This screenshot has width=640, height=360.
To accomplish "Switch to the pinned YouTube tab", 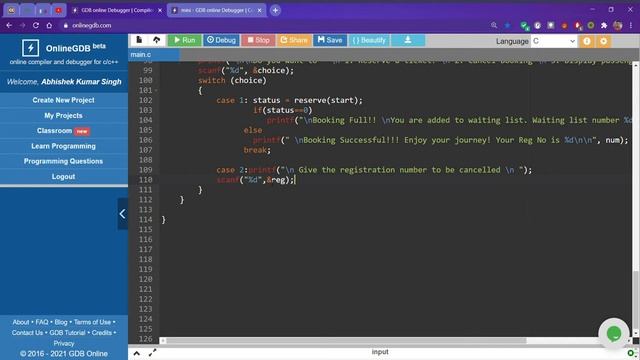I will [58, 10].
